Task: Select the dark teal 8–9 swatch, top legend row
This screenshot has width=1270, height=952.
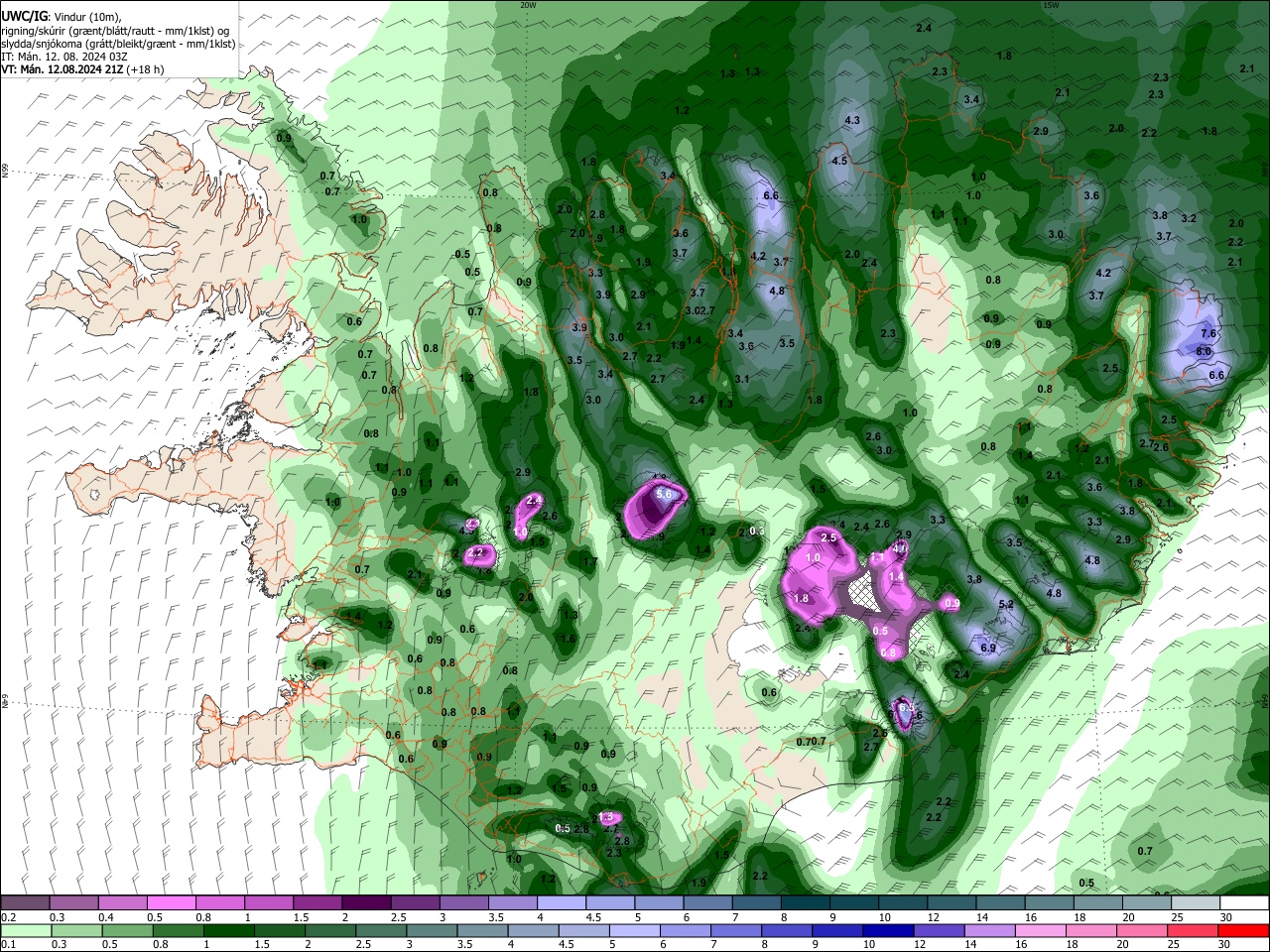Action: [806, 903]
